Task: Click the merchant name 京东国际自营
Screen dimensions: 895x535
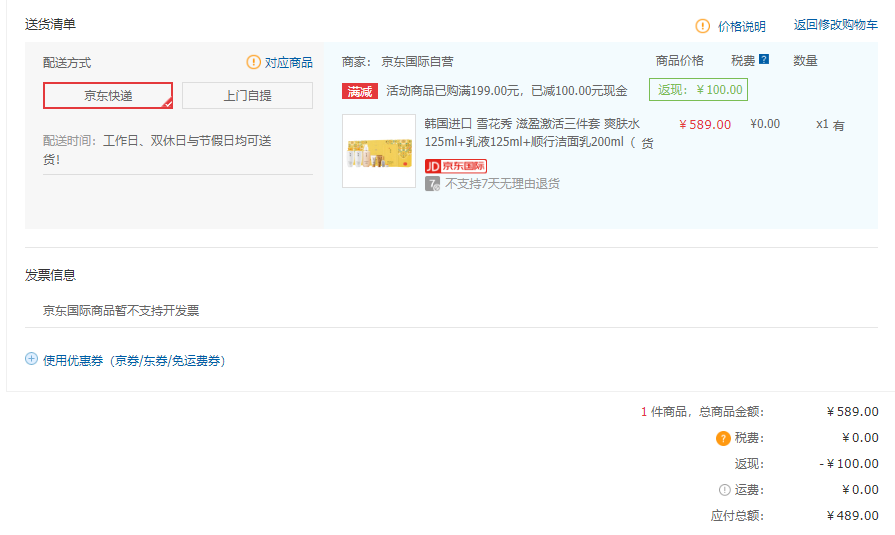Action: (x=417, y=62)
